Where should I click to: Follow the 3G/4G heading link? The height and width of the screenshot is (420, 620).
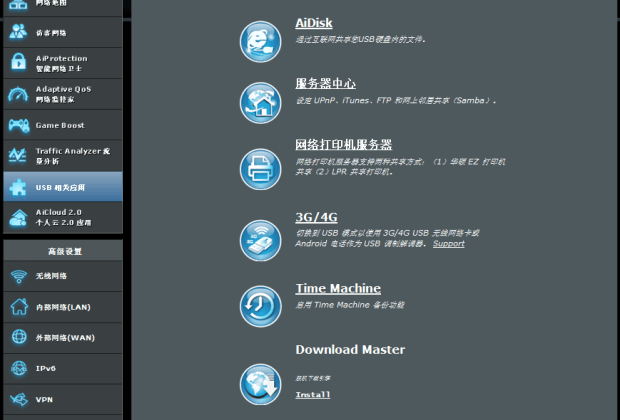coord(316,217)
